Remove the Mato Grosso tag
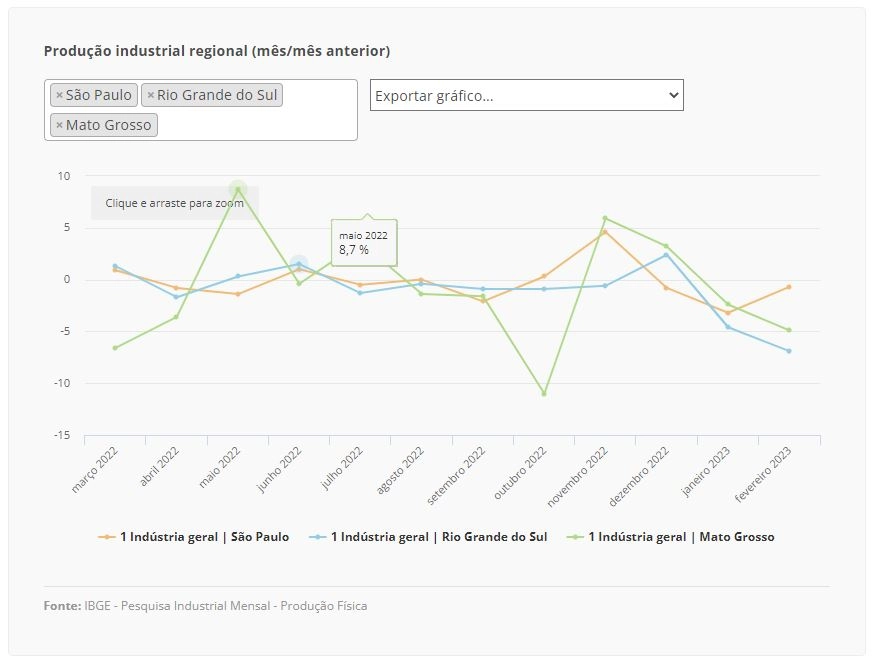Viewport: 876px width, 663px height. (59, 125)
